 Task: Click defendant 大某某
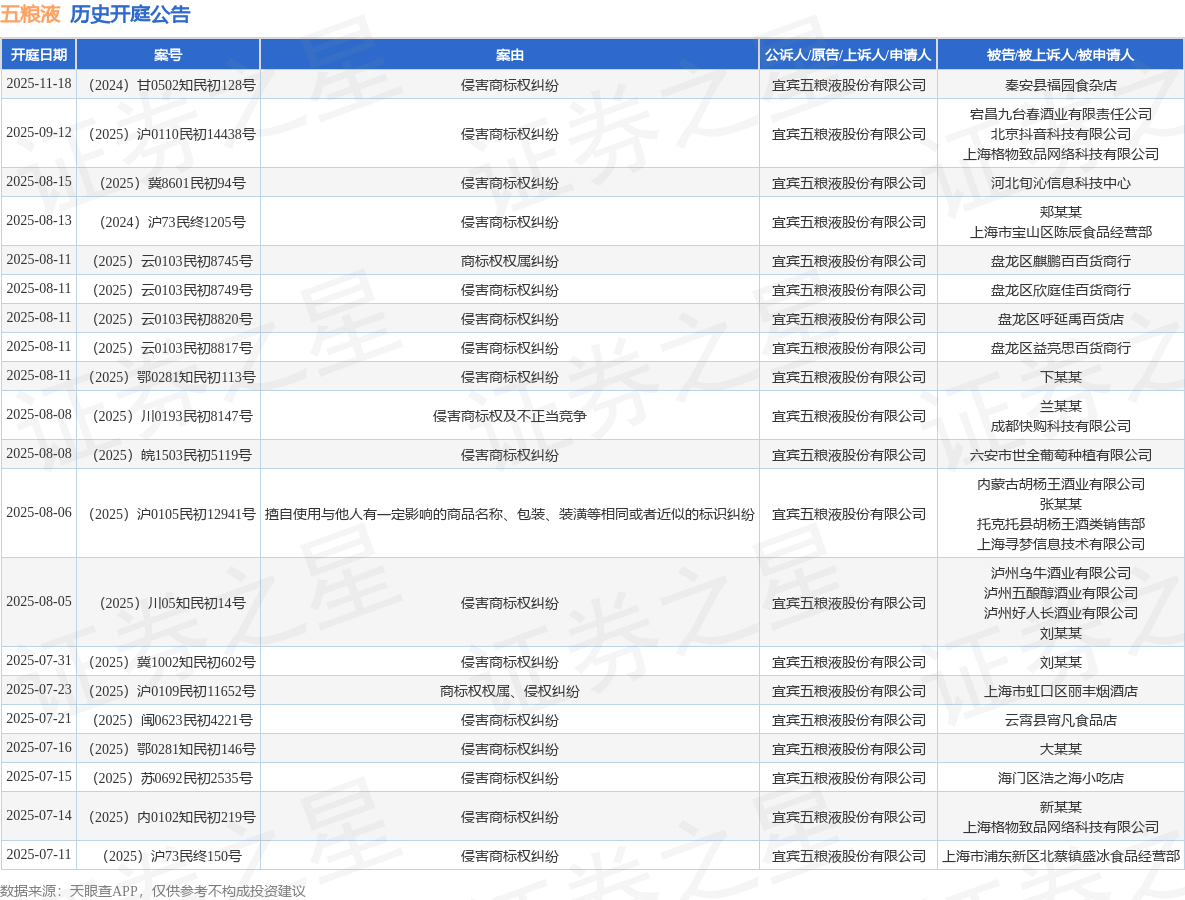point(1060,749)
